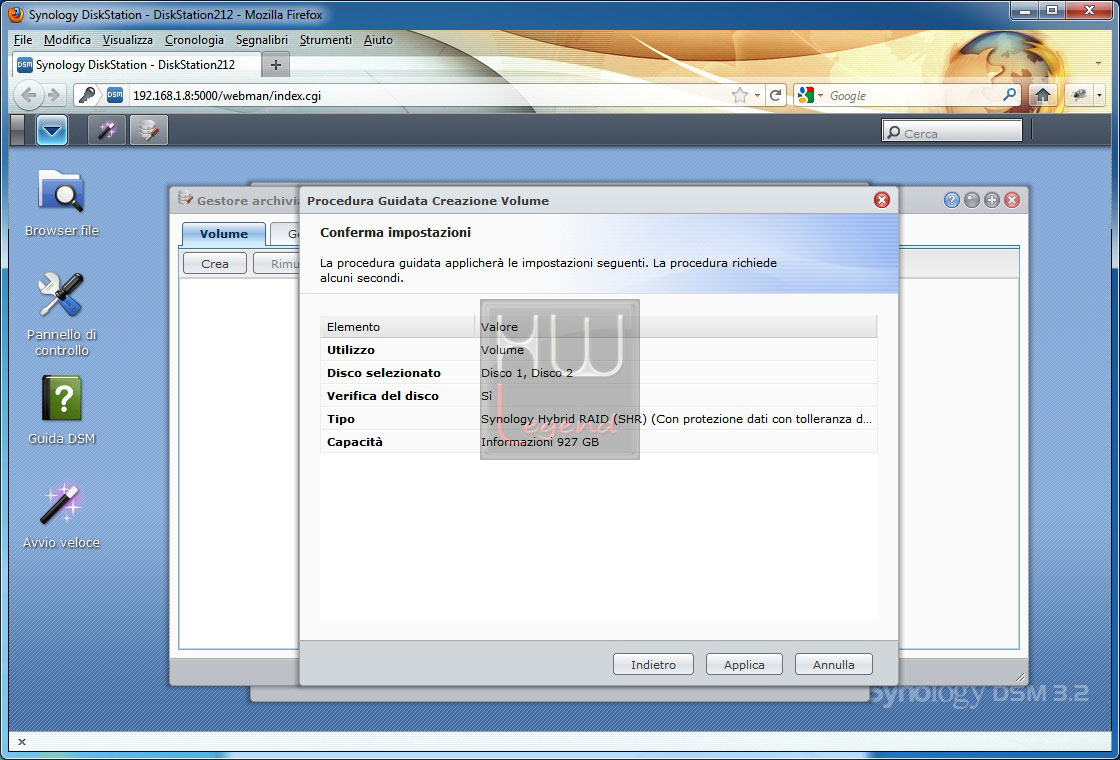Open the list all tabs dropdown arrow

click(1098, 64)
